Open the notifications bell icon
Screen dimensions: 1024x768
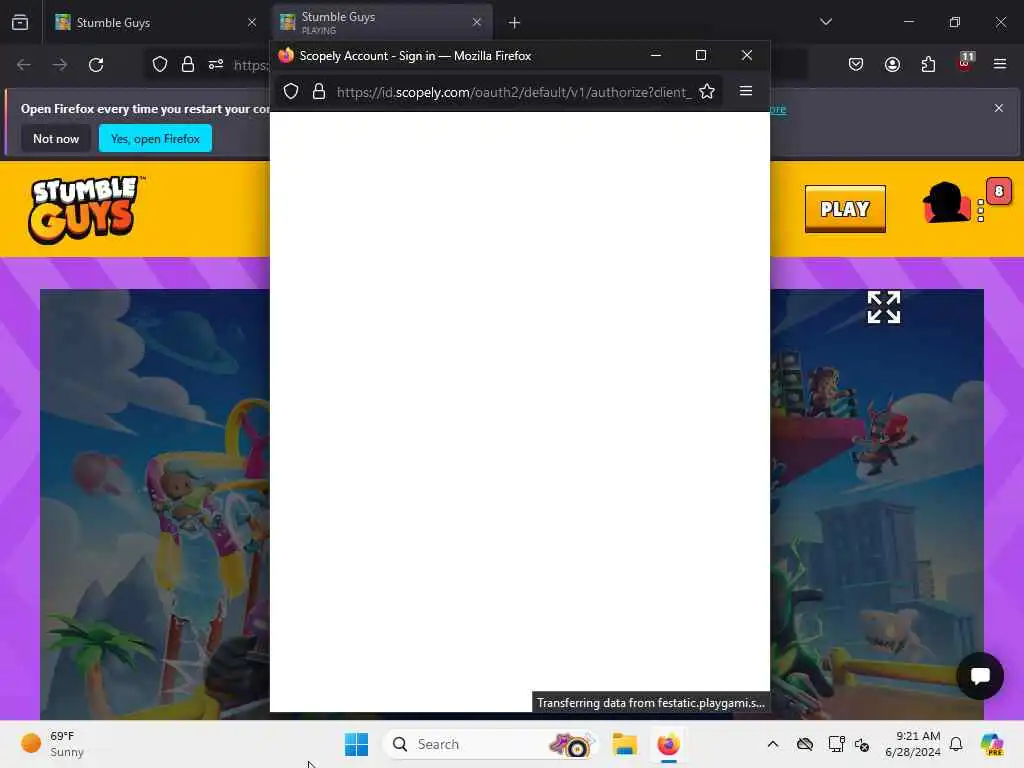click(956, 744)
